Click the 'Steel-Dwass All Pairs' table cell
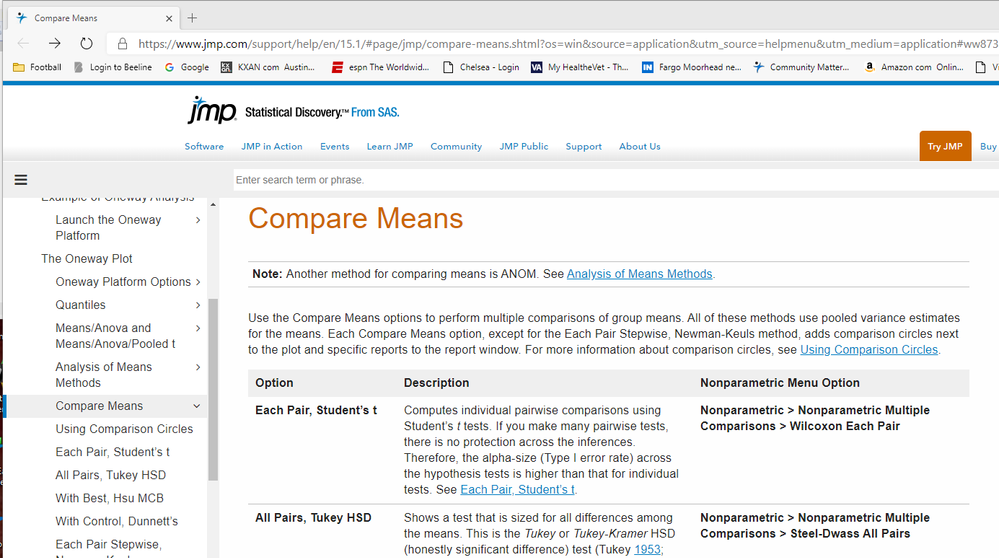Viewport: 999px width, 558px height. (815, 526)
